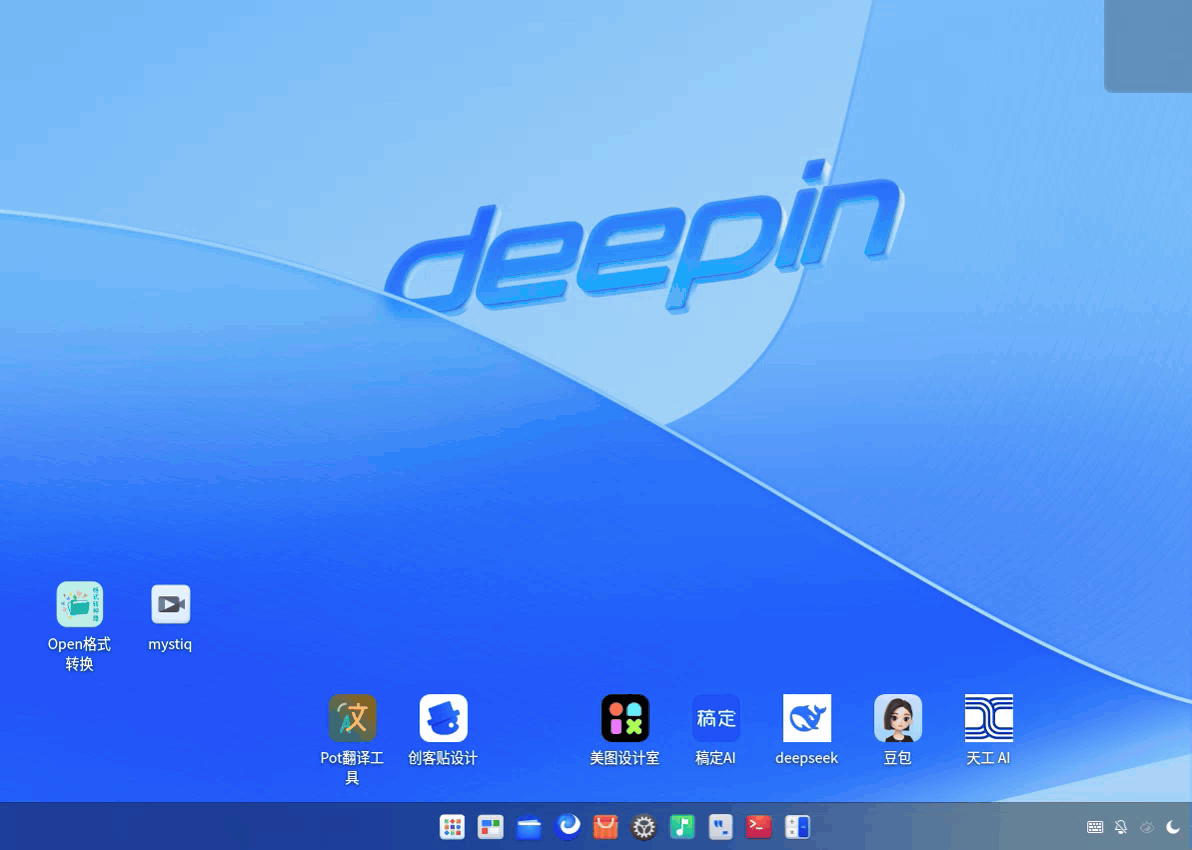Open the calculator icon in the dock
Image resolution: width=1192 pixels, height=850 pixels.
pos(797,826)
